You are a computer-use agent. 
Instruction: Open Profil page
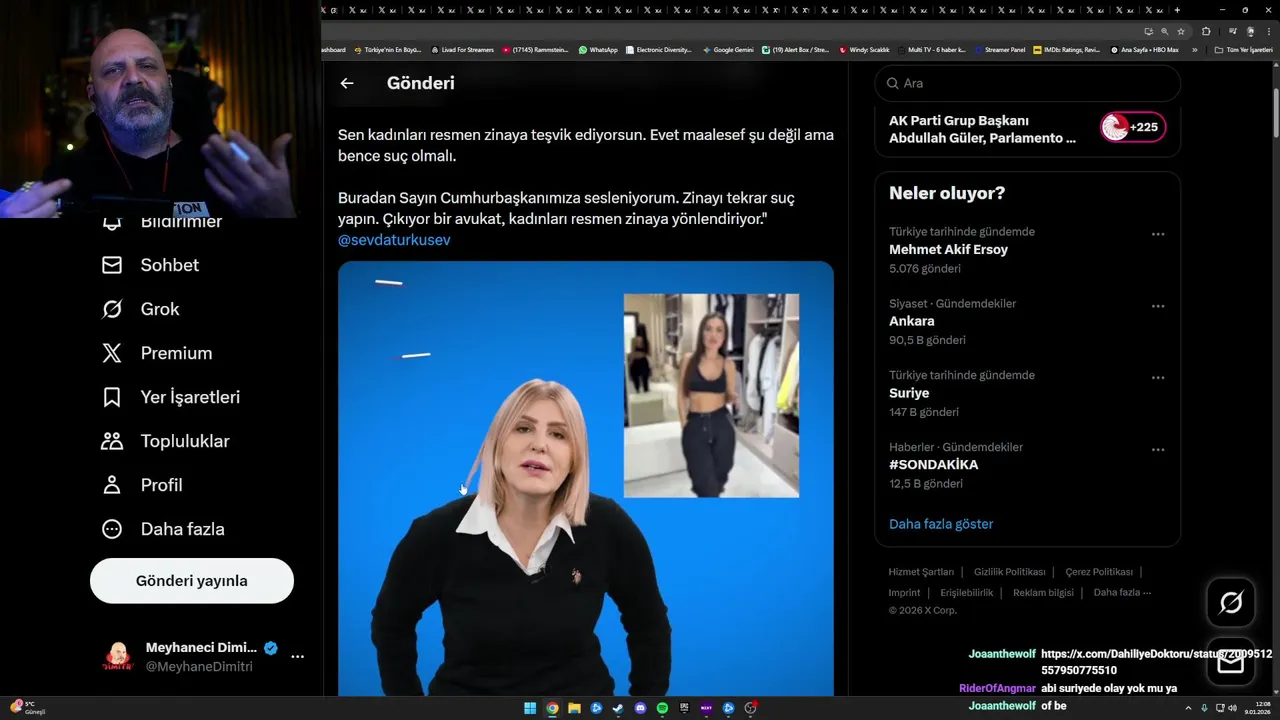[x=142, y=485]
